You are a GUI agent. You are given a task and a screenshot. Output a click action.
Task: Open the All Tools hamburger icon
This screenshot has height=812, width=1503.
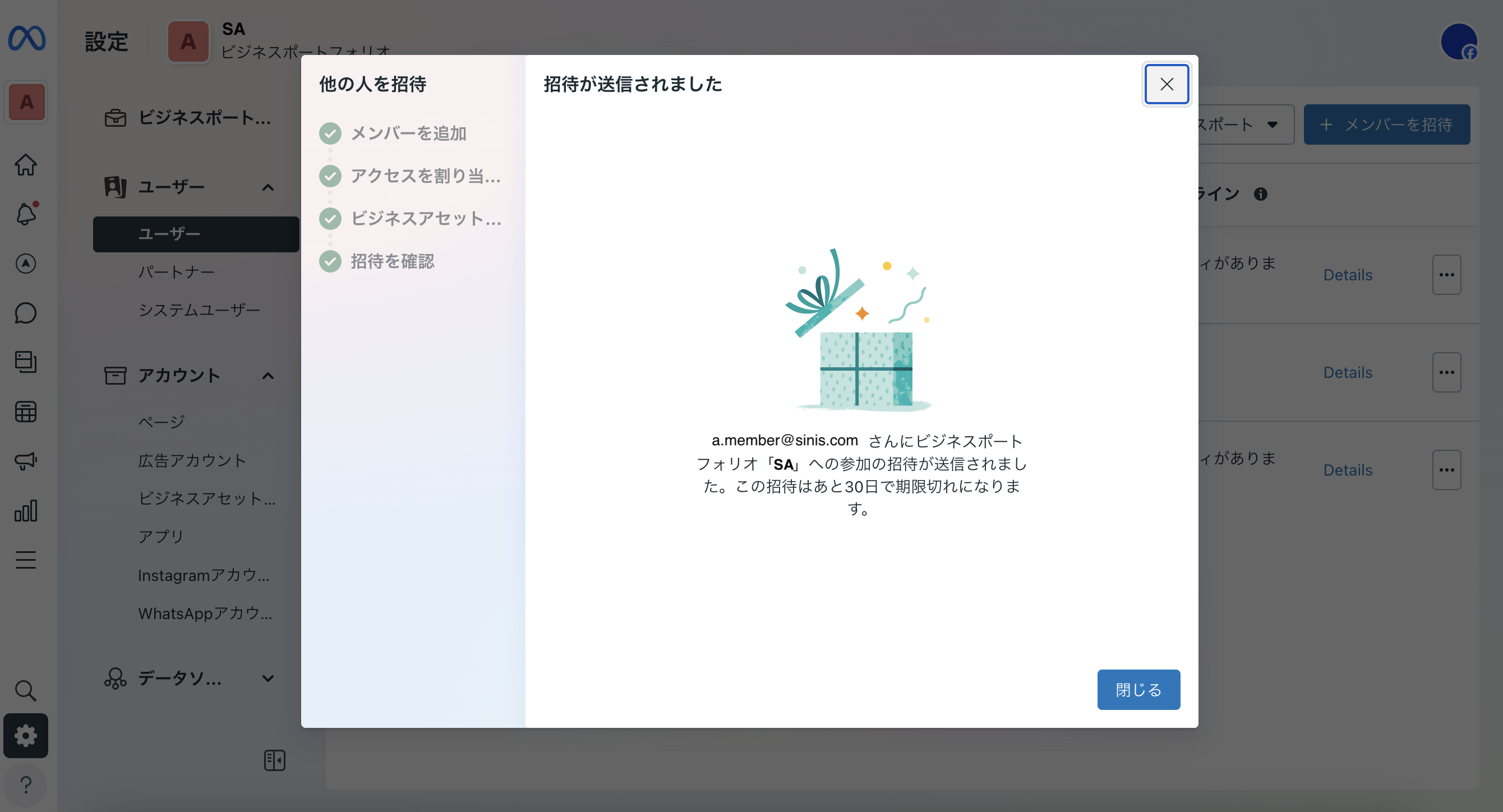[x=26, y=560]
